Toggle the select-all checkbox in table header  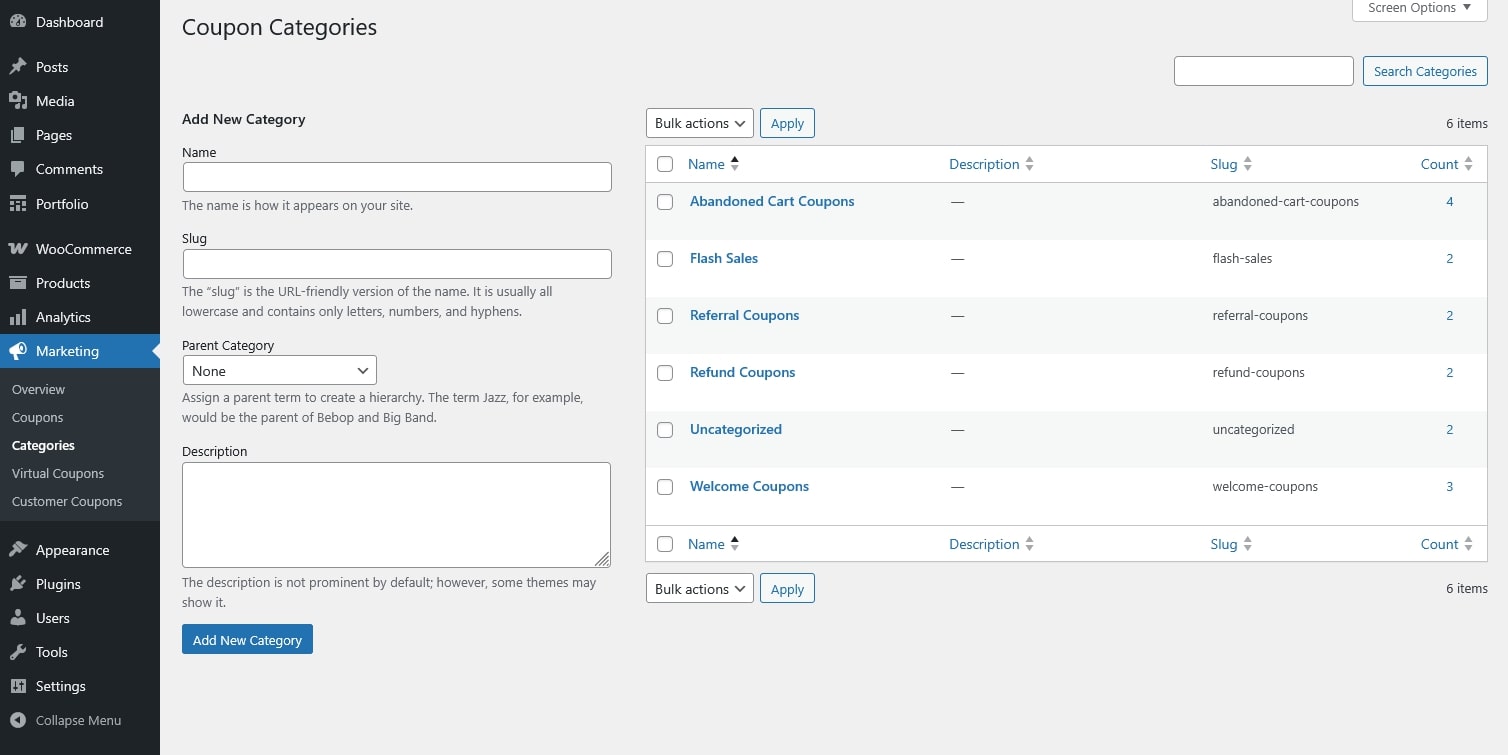tap(665, 165)
